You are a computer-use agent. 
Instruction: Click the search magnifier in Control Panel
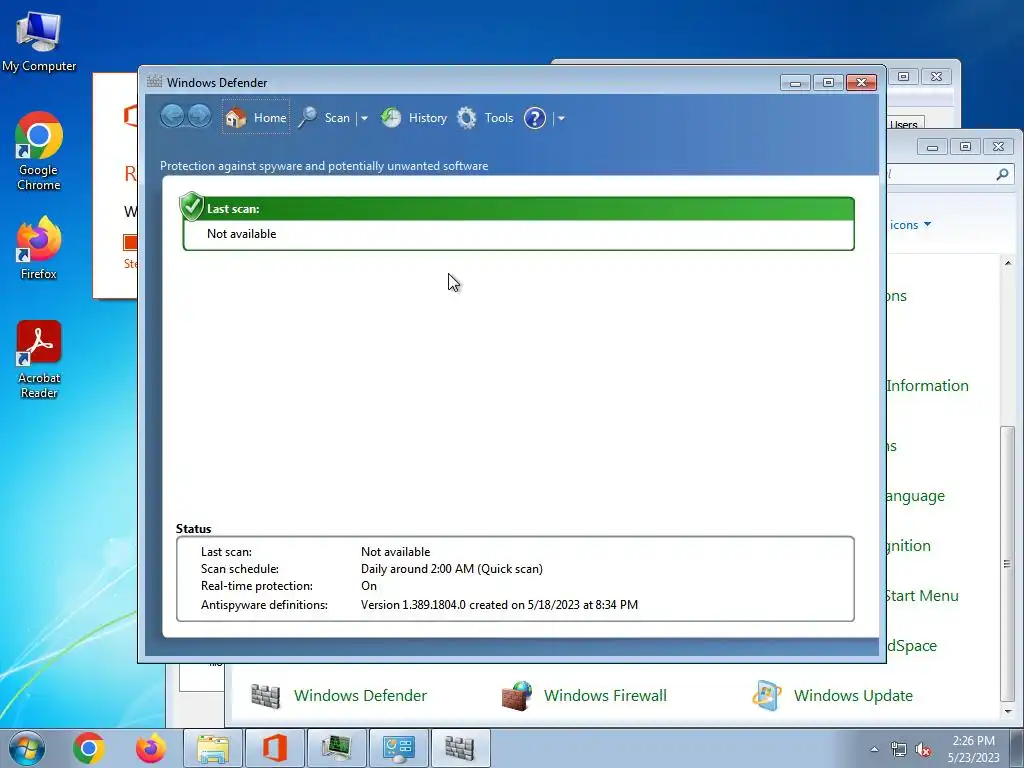click(x=1002, y=174)
